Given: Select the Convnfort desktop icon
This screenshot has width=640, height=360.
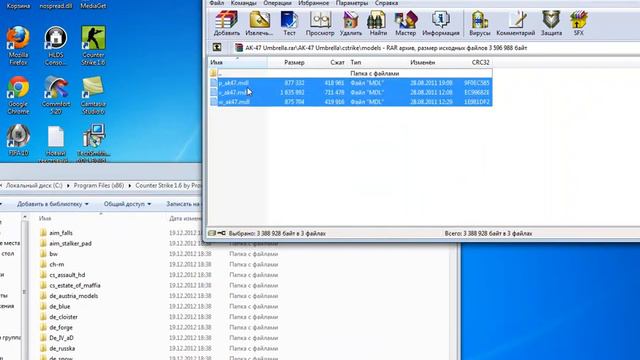Looking at the screenshot, I should tap(56, 95).
